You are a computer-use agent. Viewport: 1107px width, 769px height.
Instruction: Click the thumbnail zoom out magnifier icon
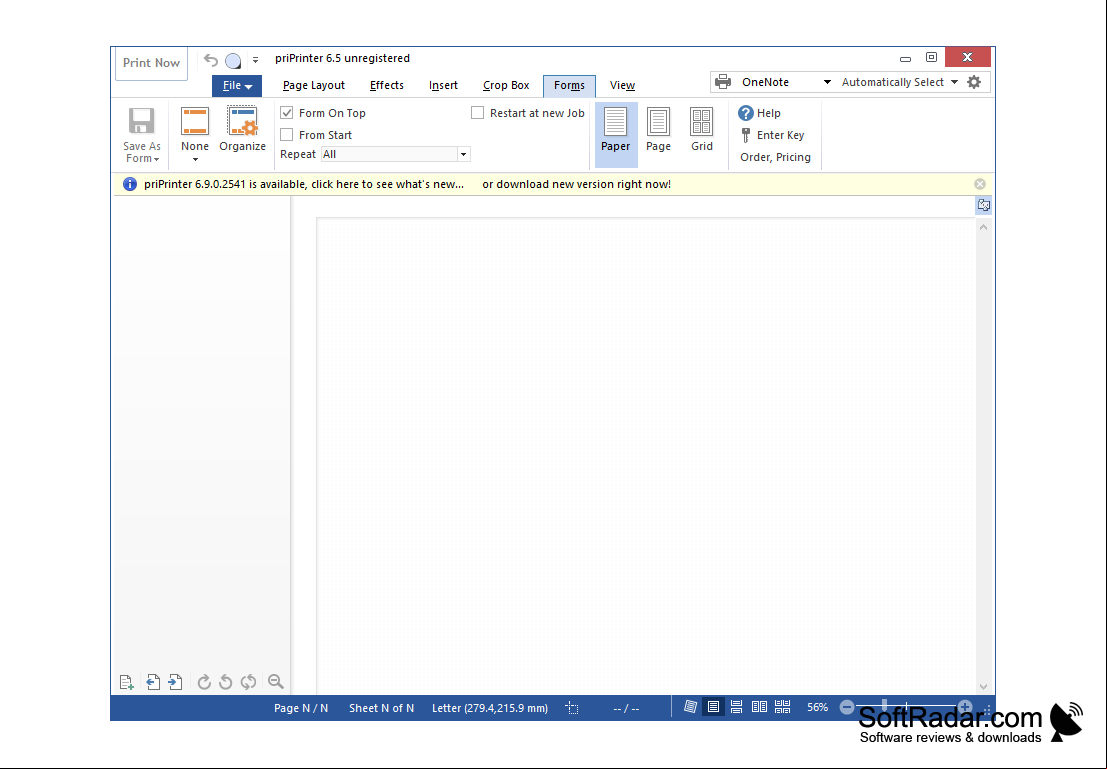[275, 682]
